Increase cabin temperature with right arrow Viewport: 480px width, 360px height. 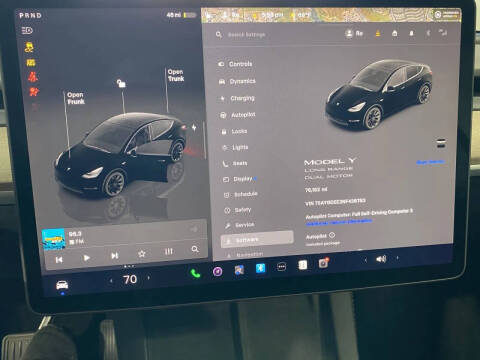[149, 277]
